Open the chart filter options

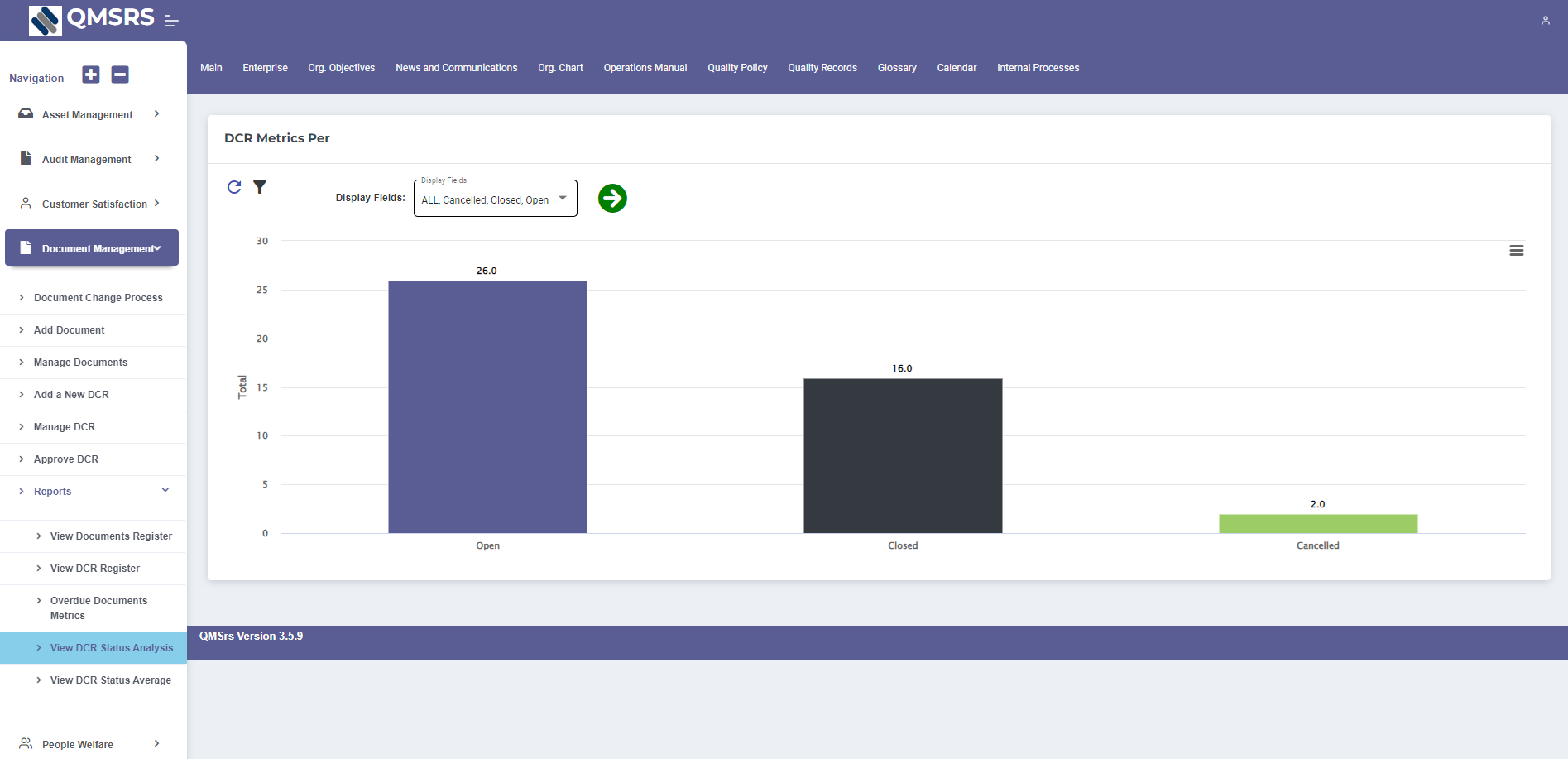coord(260,187)
